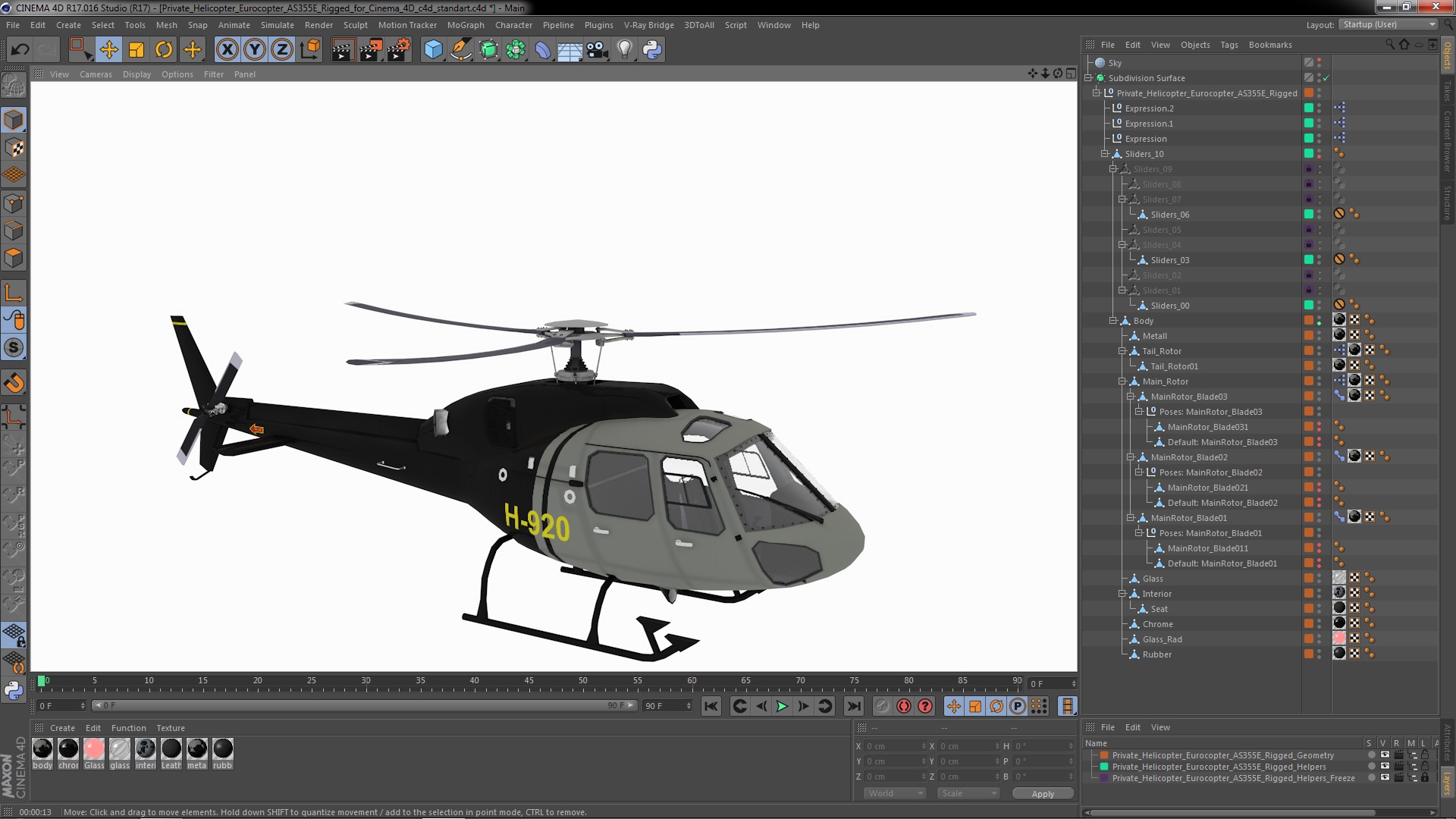Open the spline Pen tool
The height and width of the screenshot is (819, 1456).
click(460, 50)
